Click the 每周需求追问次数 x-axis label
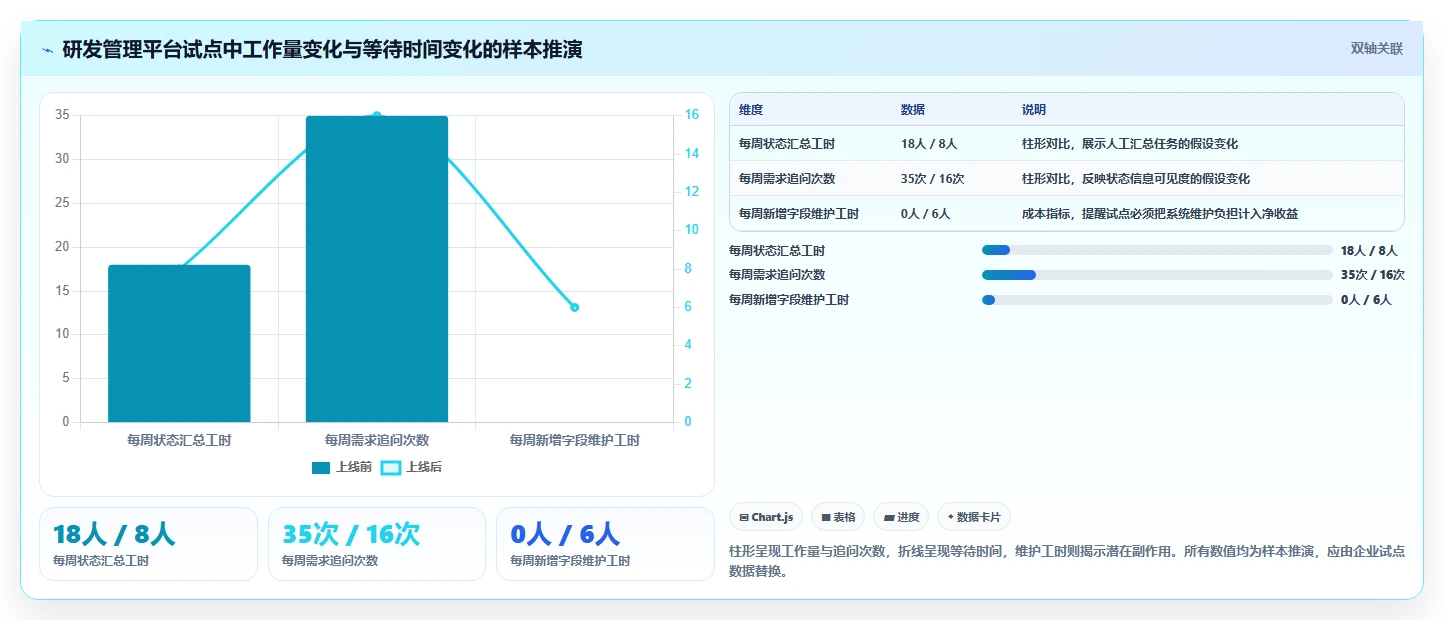 click(377, 440)
